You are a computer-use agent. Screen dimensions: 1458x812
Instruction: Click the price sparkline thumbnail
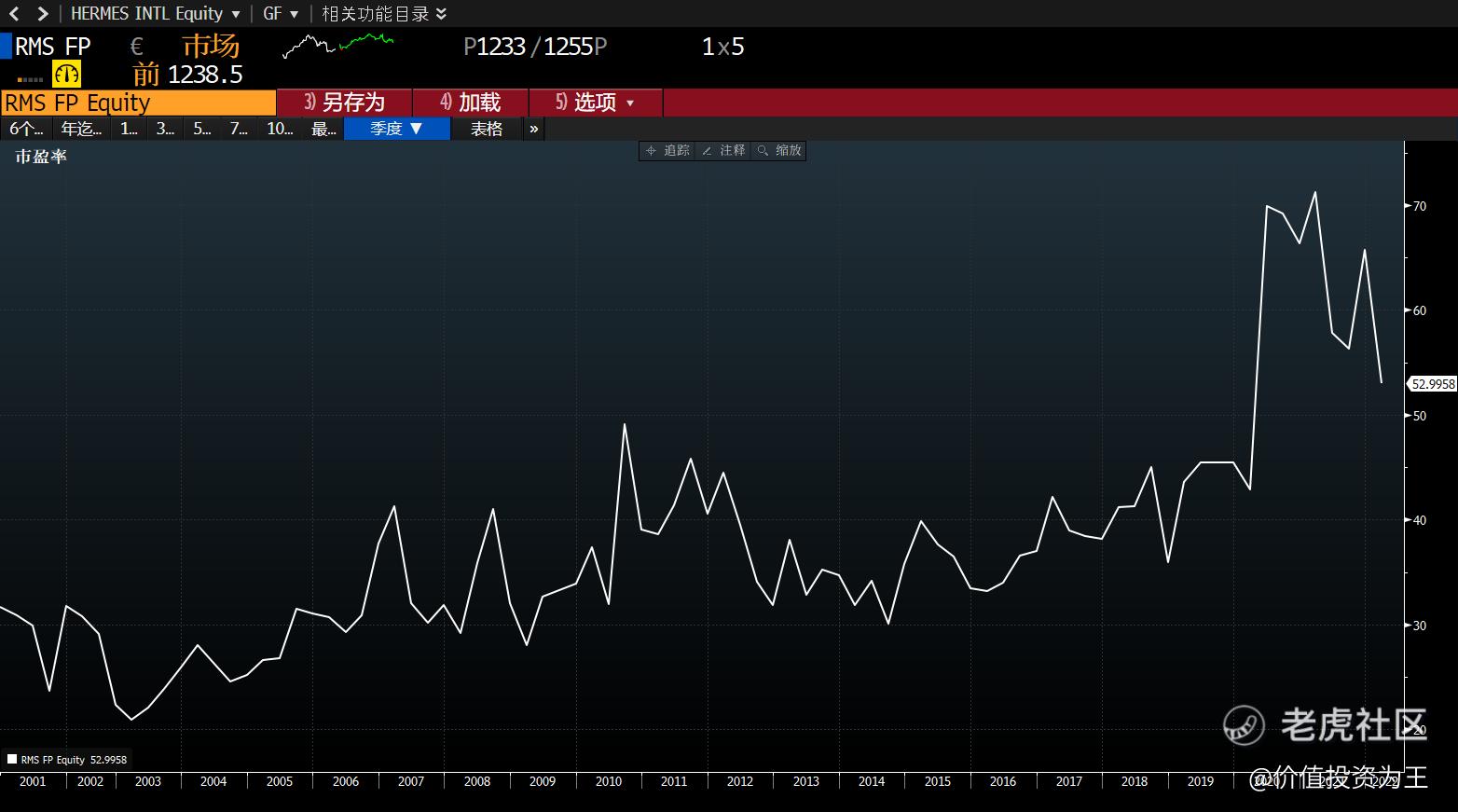pyautogui.click(x=337, y=46)
